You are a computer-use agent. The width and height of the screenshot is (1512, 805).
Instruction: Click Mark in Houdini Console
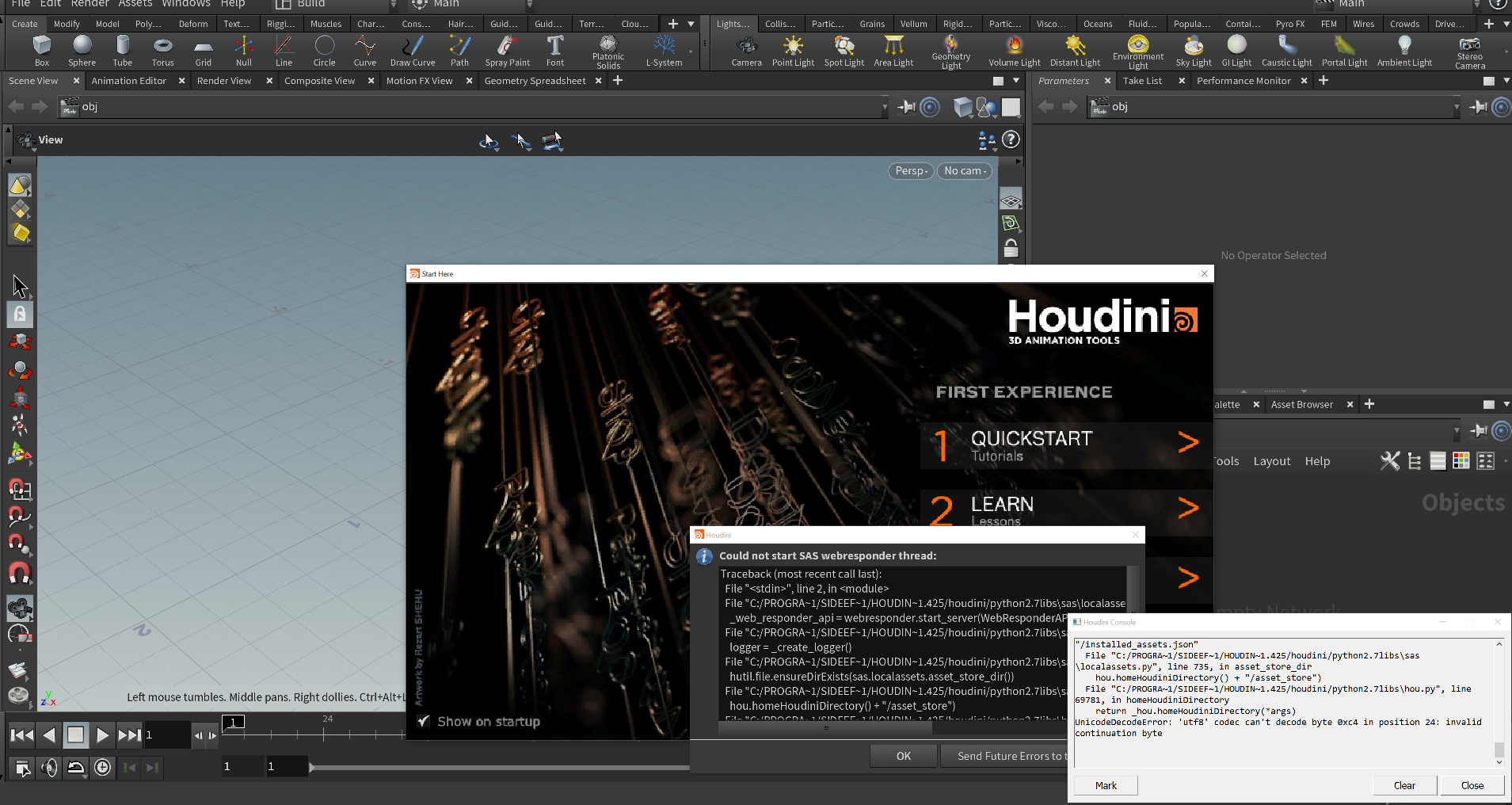point(1106,785)
